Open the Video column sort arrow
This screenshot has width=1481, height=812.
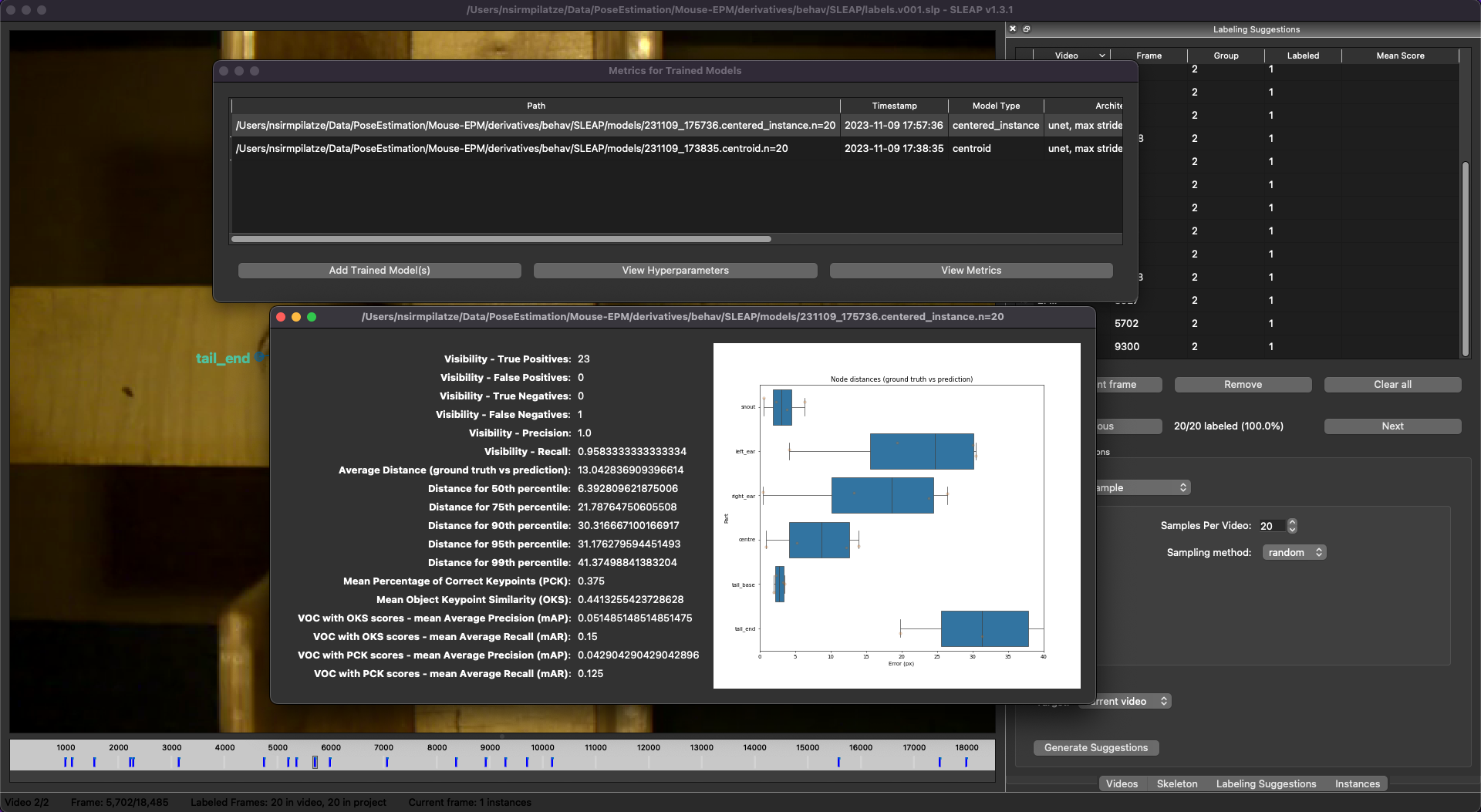point(1101,56)
